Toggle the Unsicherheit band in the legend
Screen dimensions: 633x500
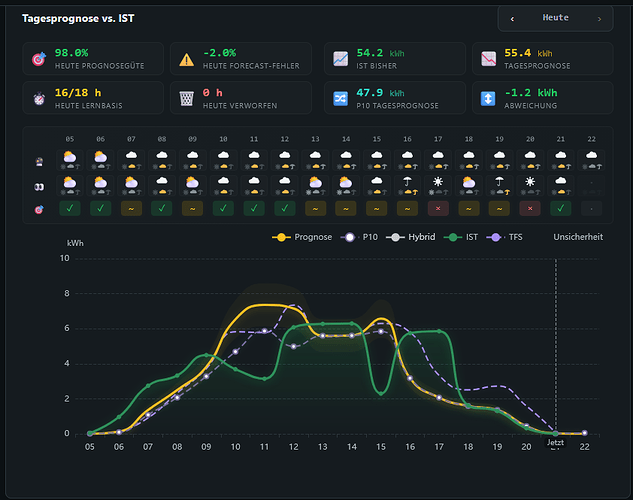point(578,237)
